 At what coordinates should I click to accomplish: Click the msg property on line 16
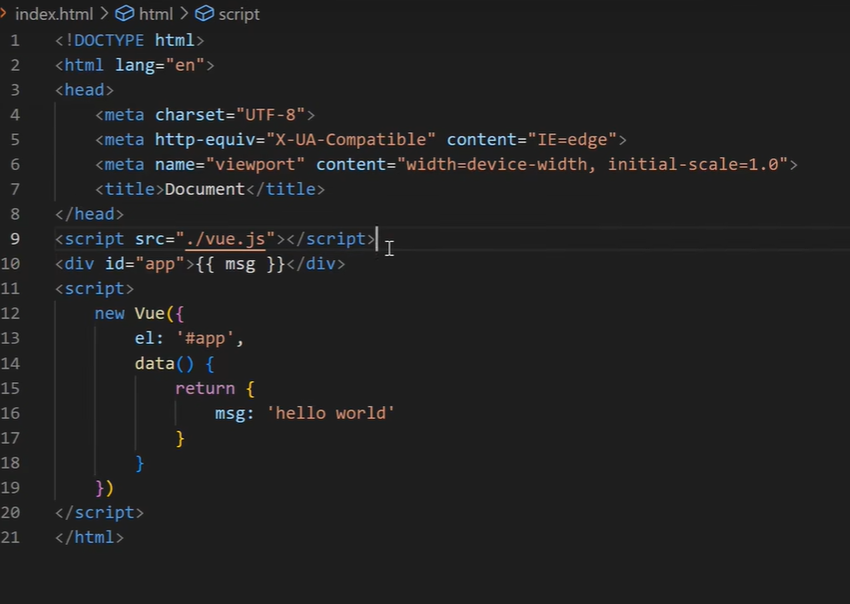[x=230, y=414]
